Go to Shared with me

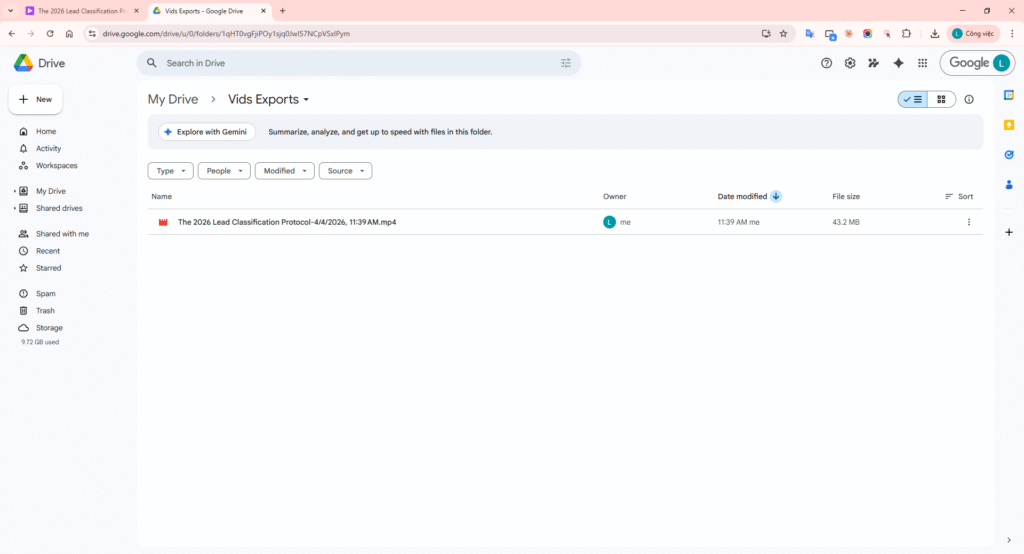tap(62, 234)
